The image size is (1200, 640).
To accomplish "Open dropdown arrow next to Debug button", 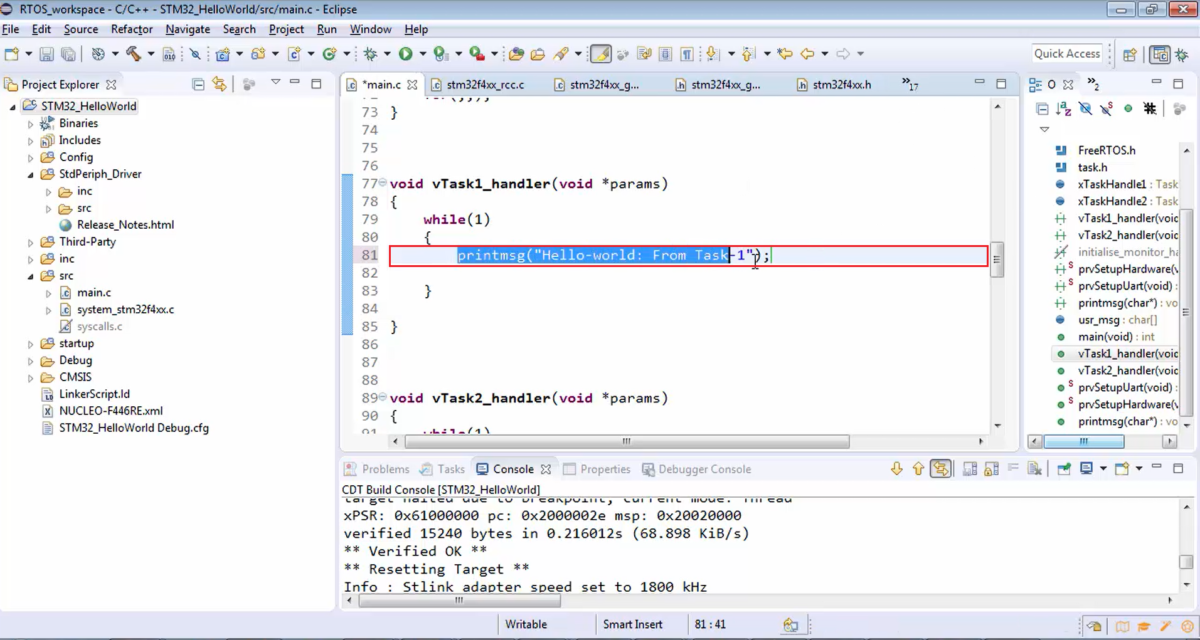I will [387, 54].
